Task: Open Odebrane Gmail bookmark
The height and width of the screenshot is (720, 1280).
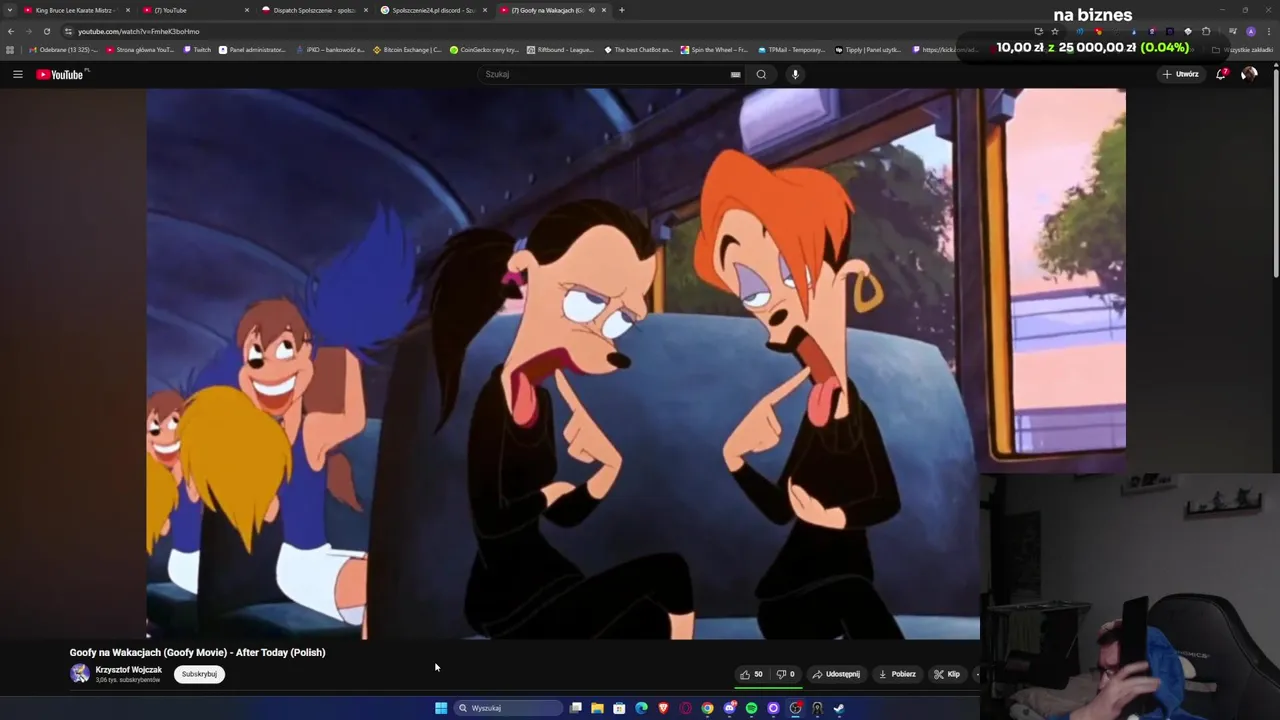Action: [64, 49]
